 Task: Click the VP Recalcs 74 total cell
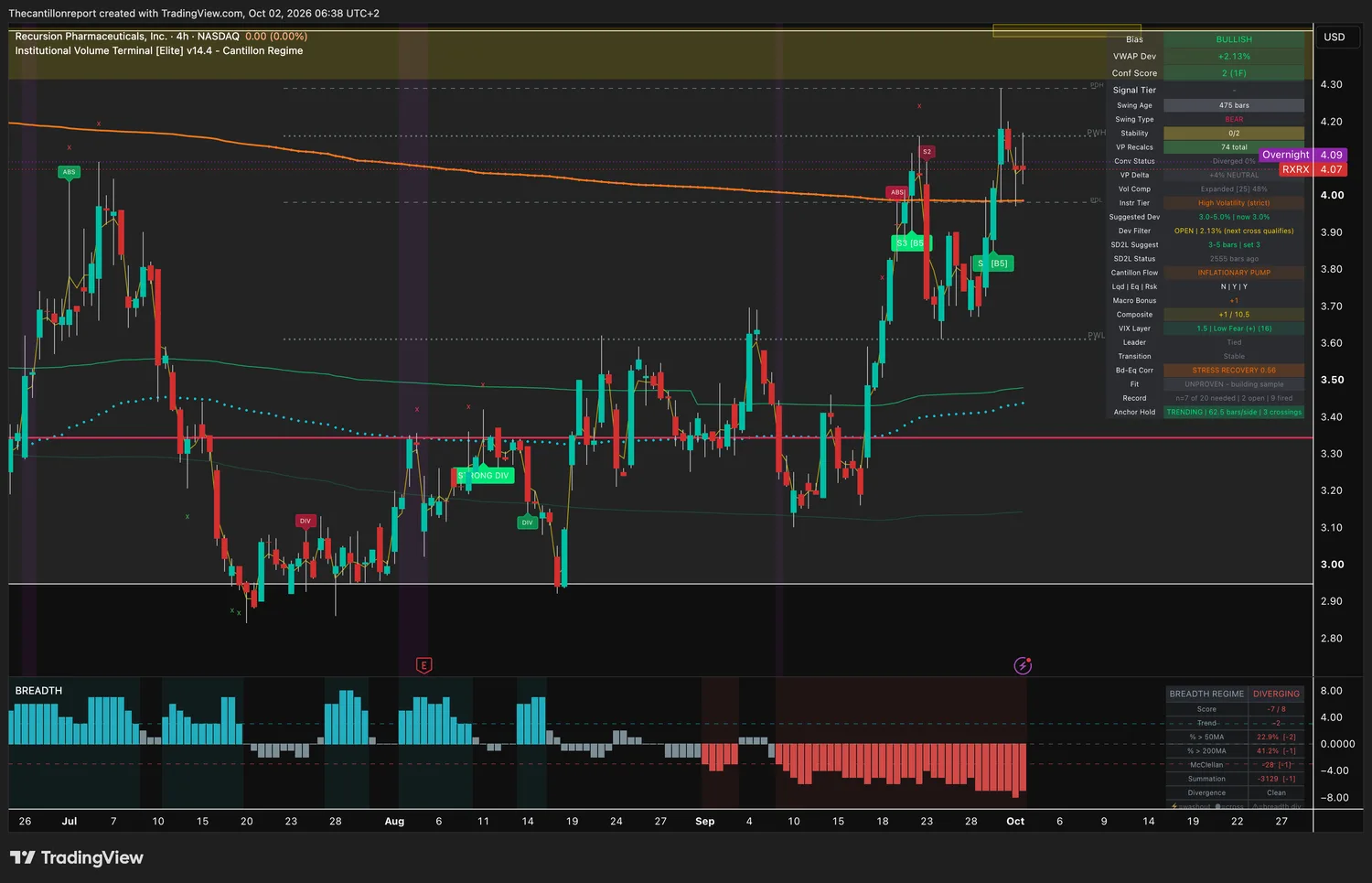[x=1234, y=147]
